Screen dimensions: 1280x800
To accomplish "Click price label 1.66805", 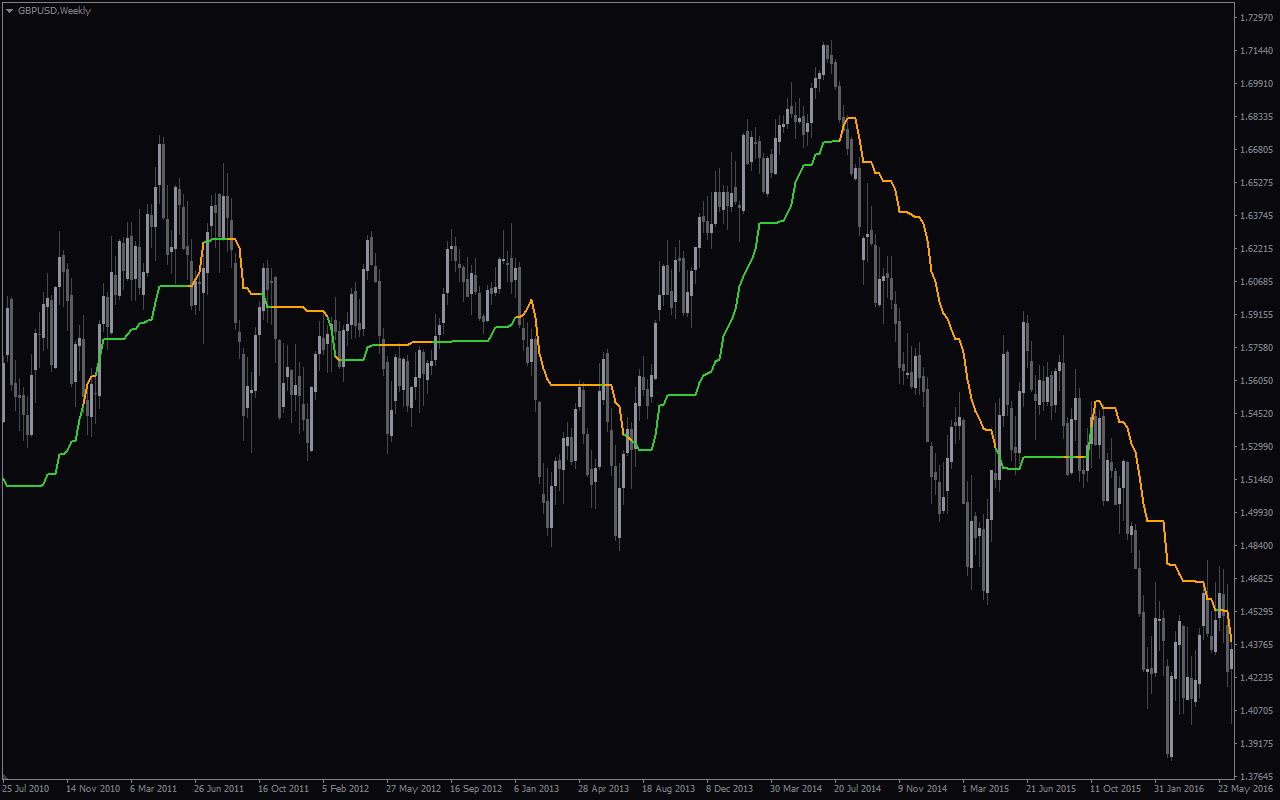I will click(1256, 150).
